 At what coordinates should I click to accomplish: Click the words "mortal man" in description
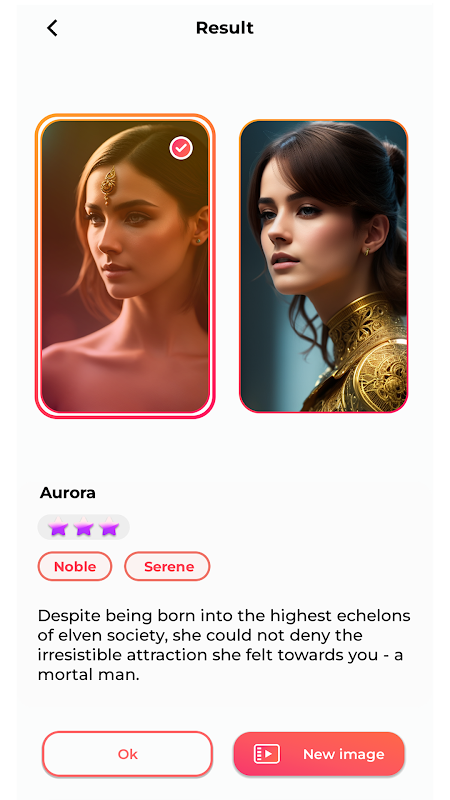(x=88, y=676)
